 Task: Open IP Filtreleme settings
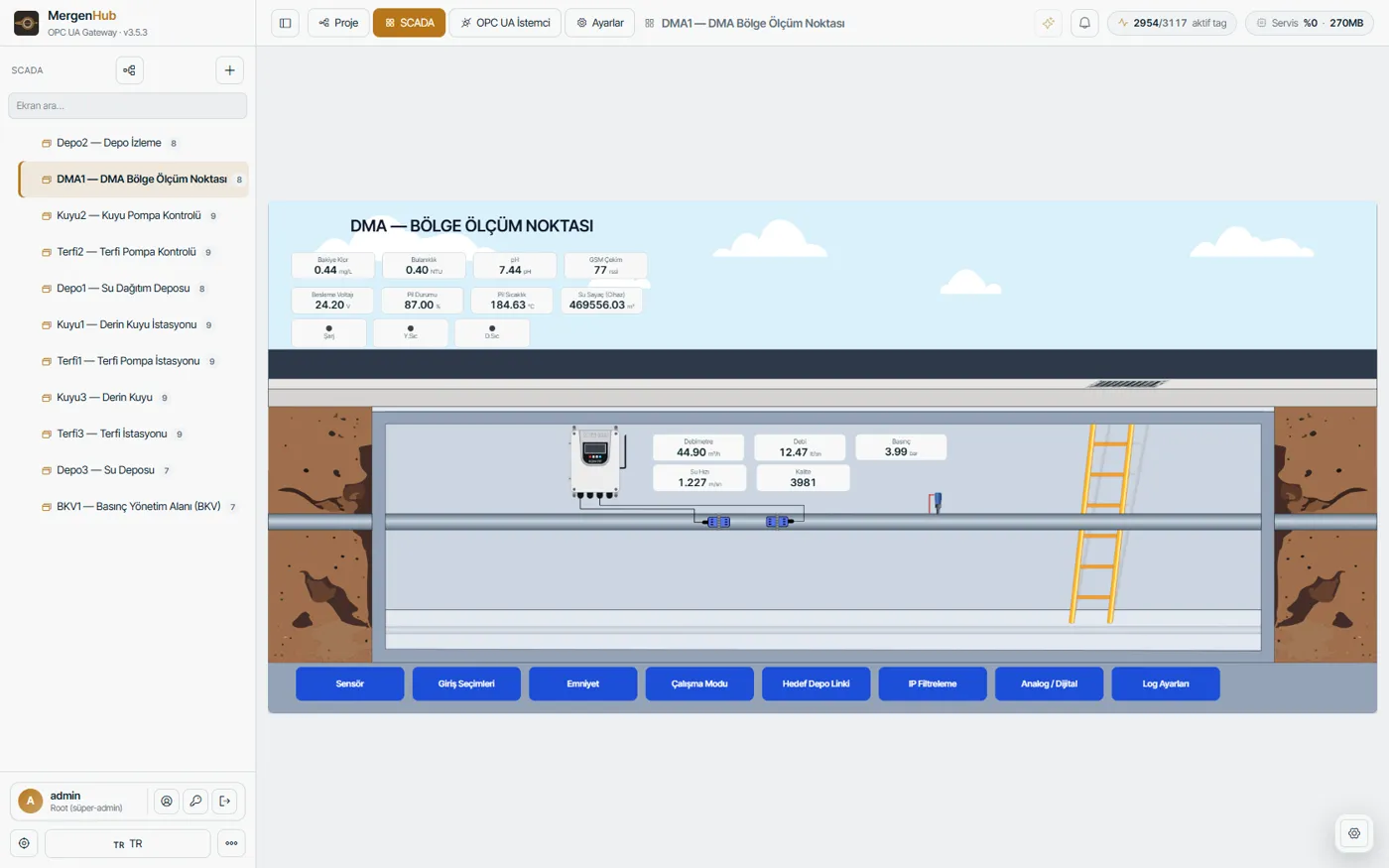click(x=933, y=683)
